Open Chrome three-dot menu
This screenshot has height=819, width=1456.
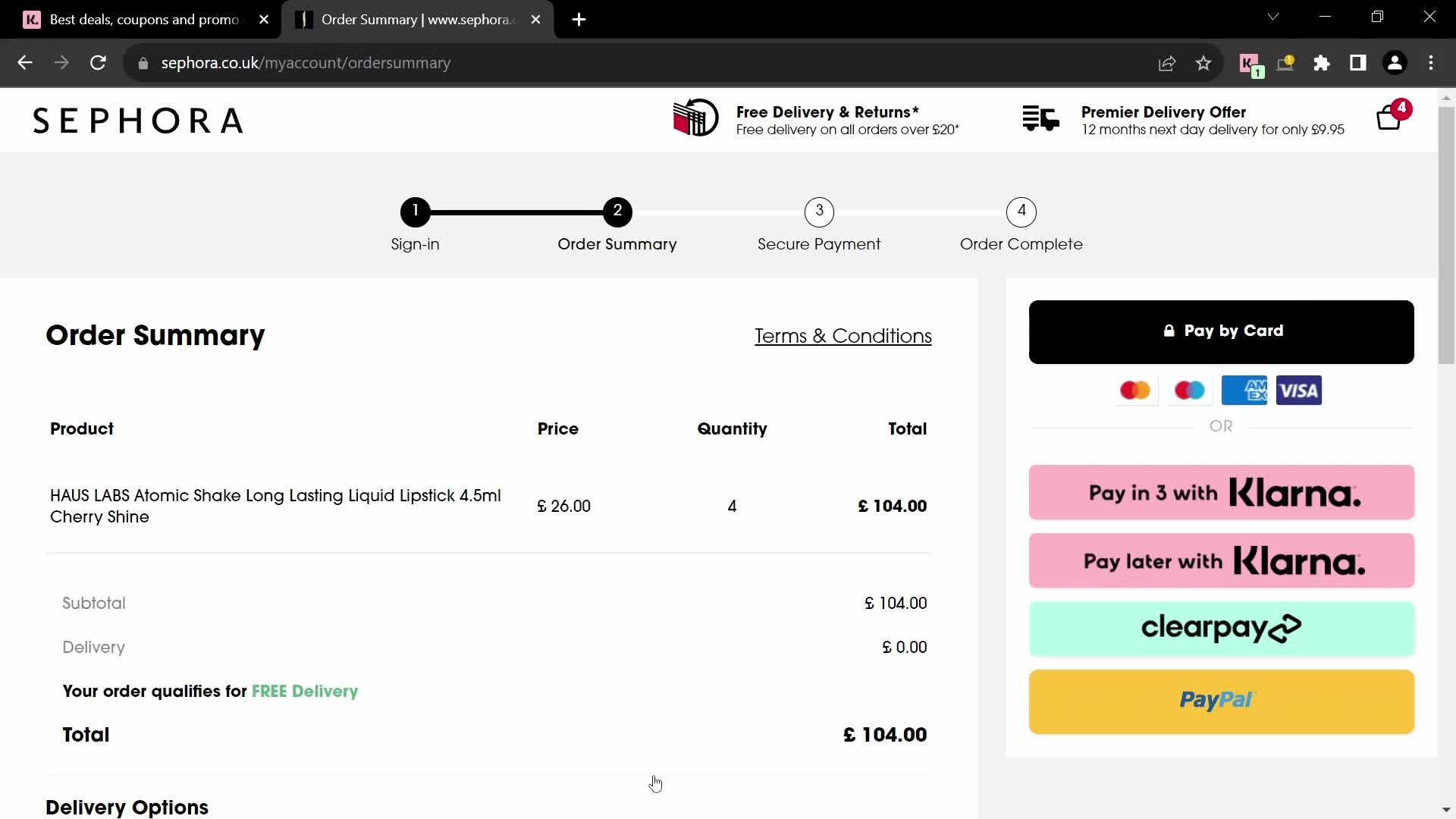[1431, 63]
